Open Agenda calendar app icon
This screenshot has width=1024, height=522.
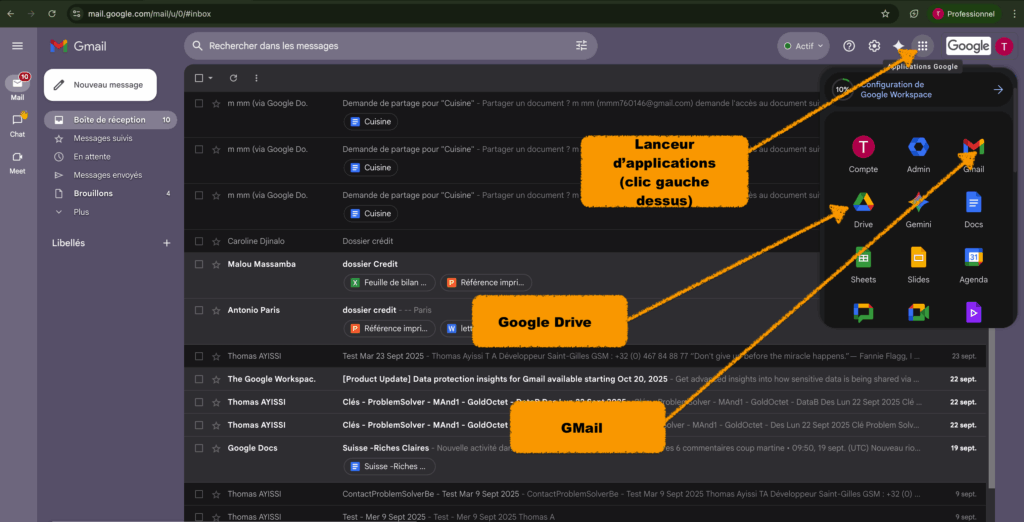coord(973,259)
